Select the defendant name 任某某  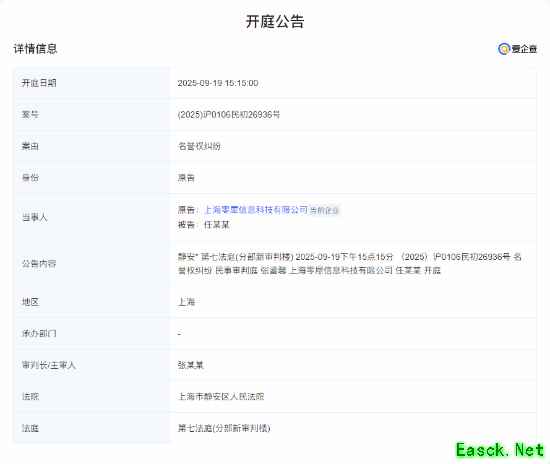(x=217, y=225)
